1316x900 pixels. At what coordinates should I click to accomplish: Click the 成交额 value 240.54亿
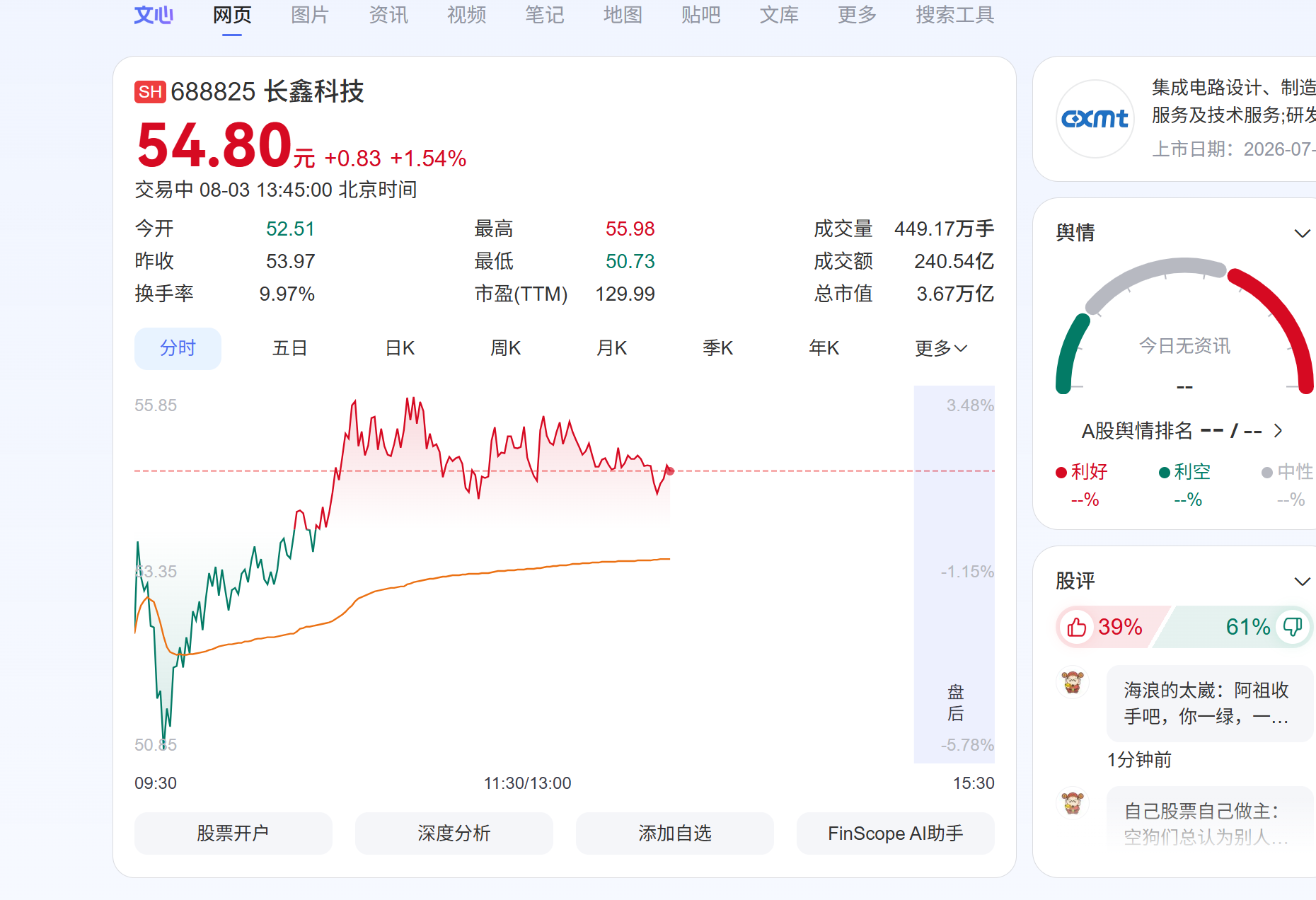tap(954, 262)
